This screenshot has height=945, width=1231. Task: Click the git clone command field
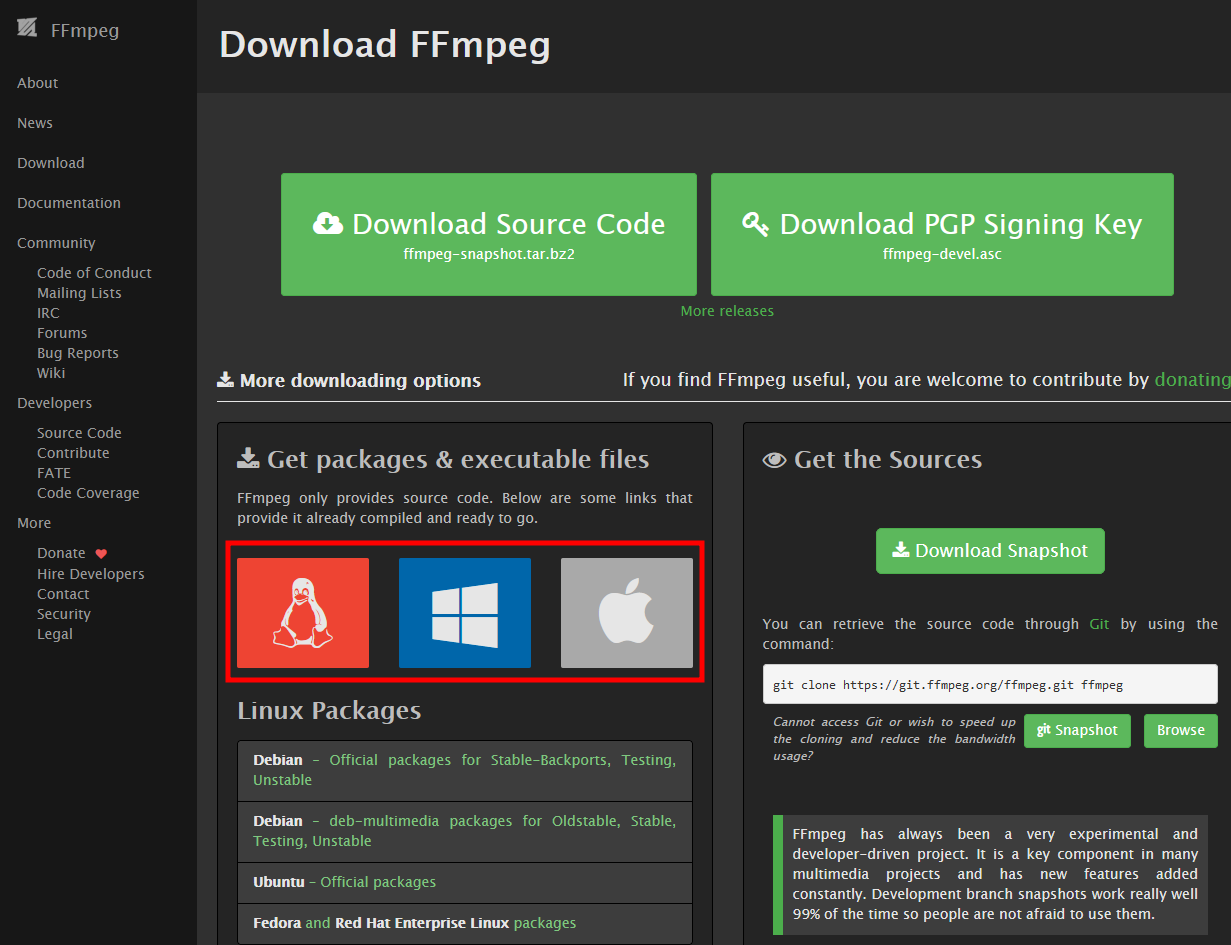990,685
